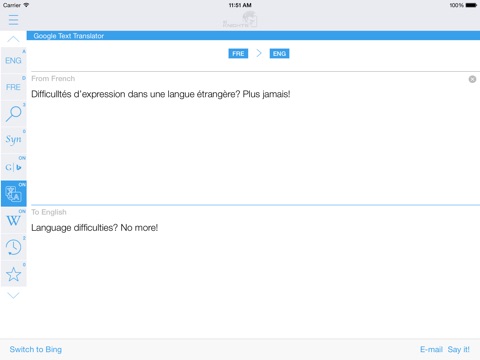Open the hamburger menu

pyautogui.click(x=13, y=20)
